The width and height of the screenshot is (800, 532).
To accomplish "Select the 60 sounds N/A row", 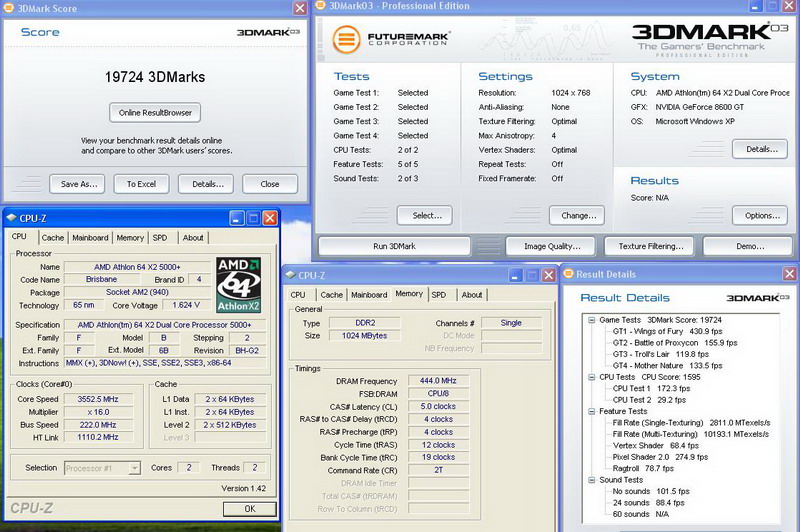I will click(x=641, y=514).
